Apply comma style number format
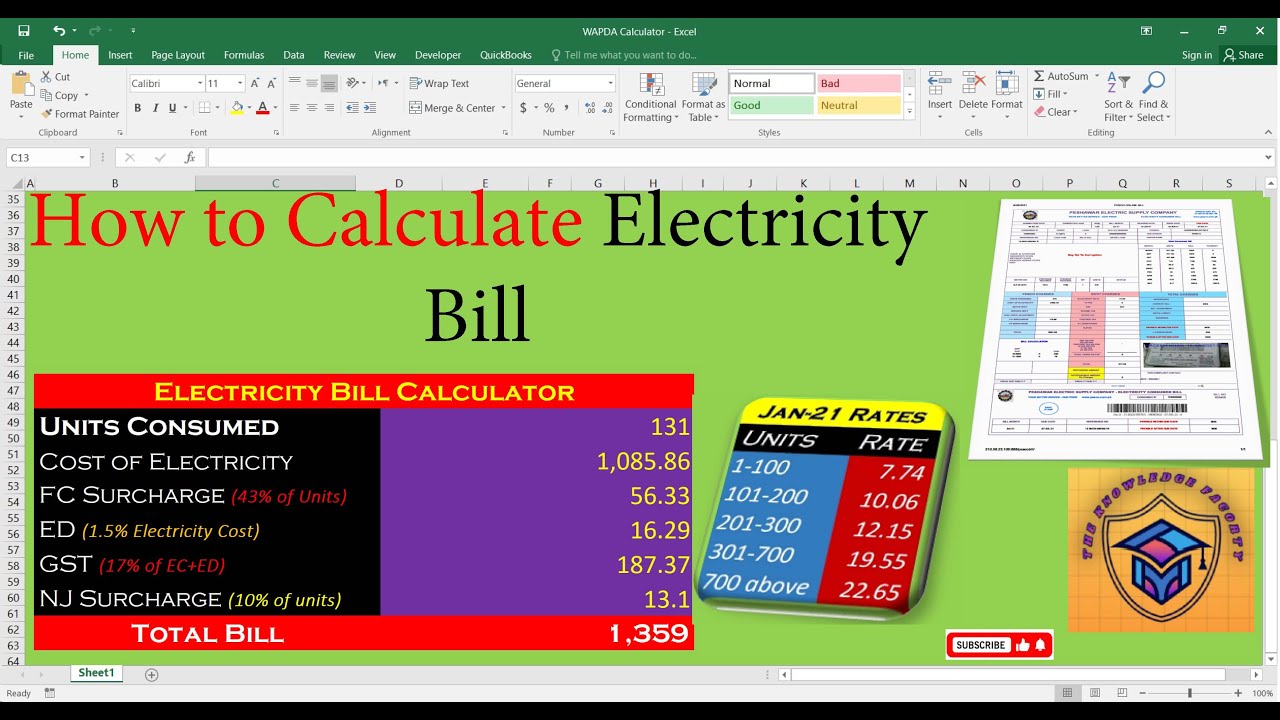1280x720 pixels. [x=565, y=108]
